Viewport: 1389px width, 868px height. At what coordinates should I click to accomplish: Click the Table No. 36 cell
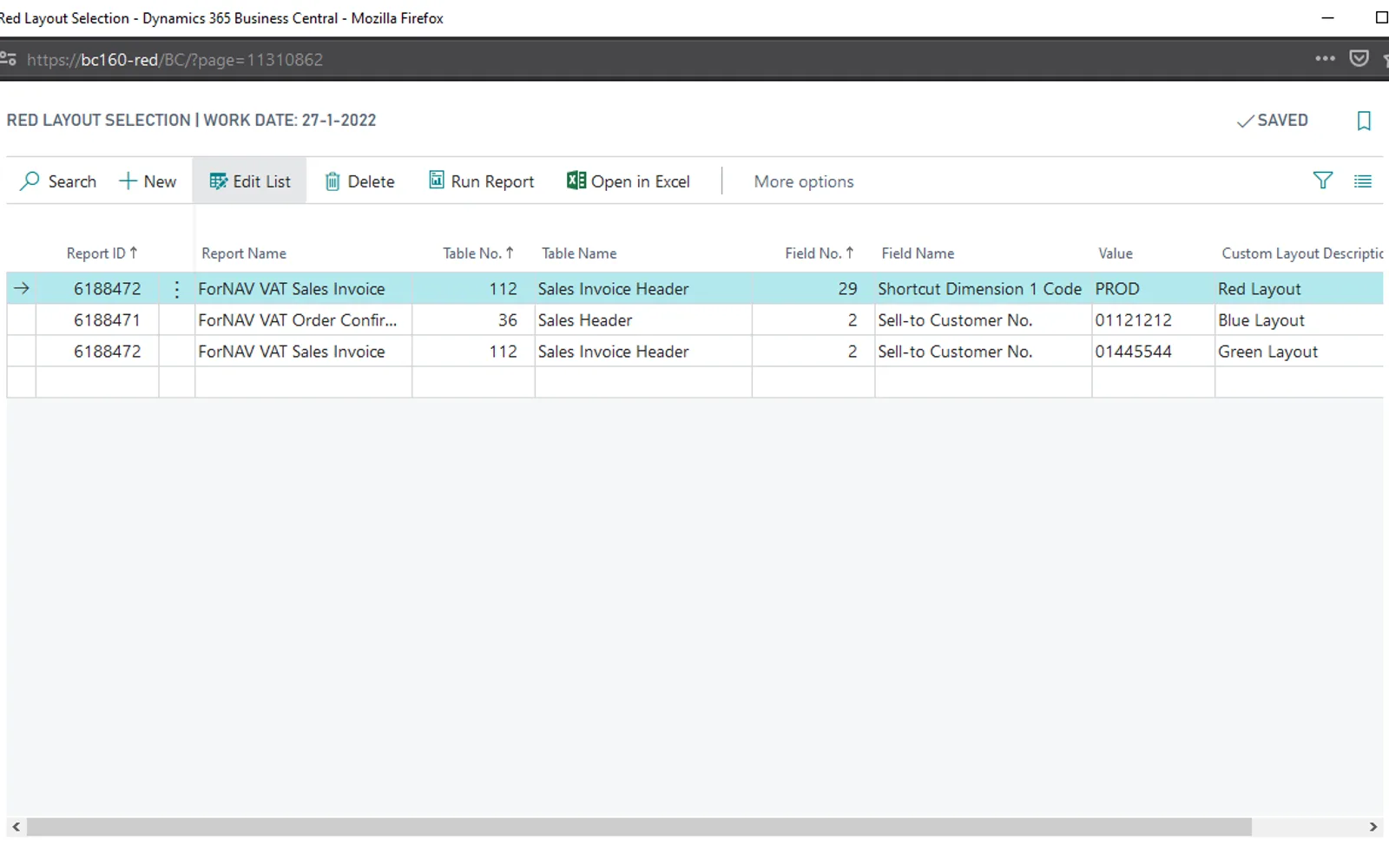(x=473, y=320)
